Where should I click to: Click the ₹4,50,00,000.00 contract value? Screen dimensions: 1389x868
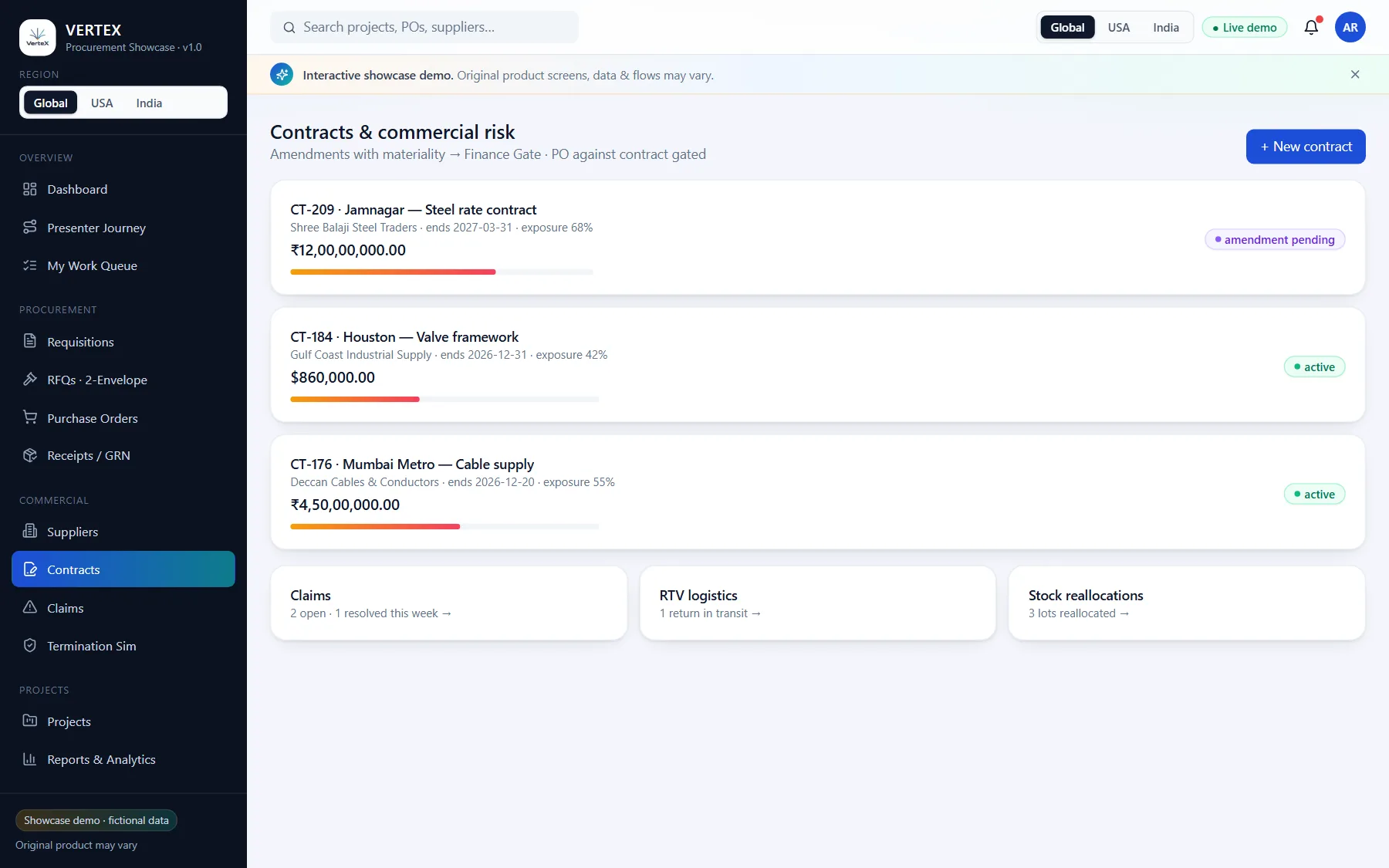click(x=345, y=505)
